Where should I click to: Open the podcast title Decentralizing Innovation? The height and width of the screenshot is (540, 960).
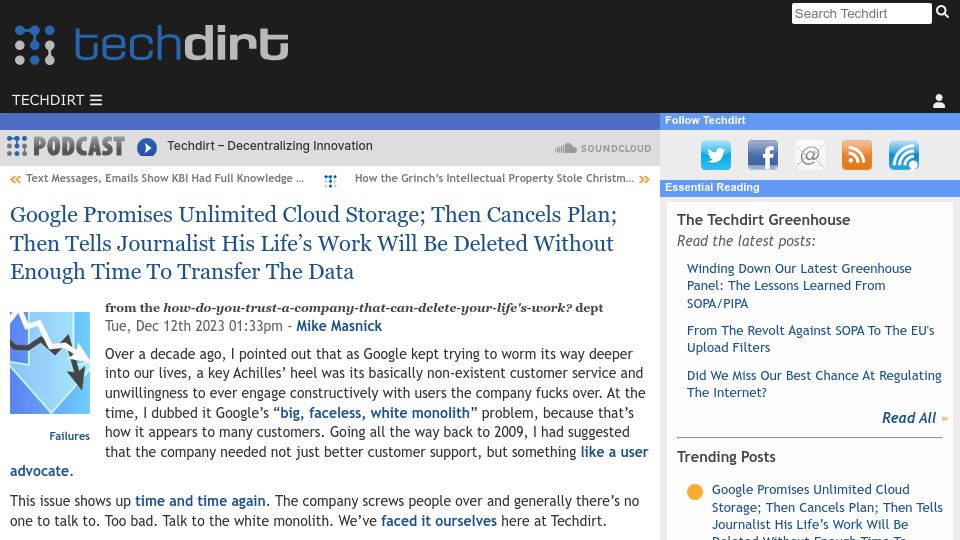(x=270, y=146)
